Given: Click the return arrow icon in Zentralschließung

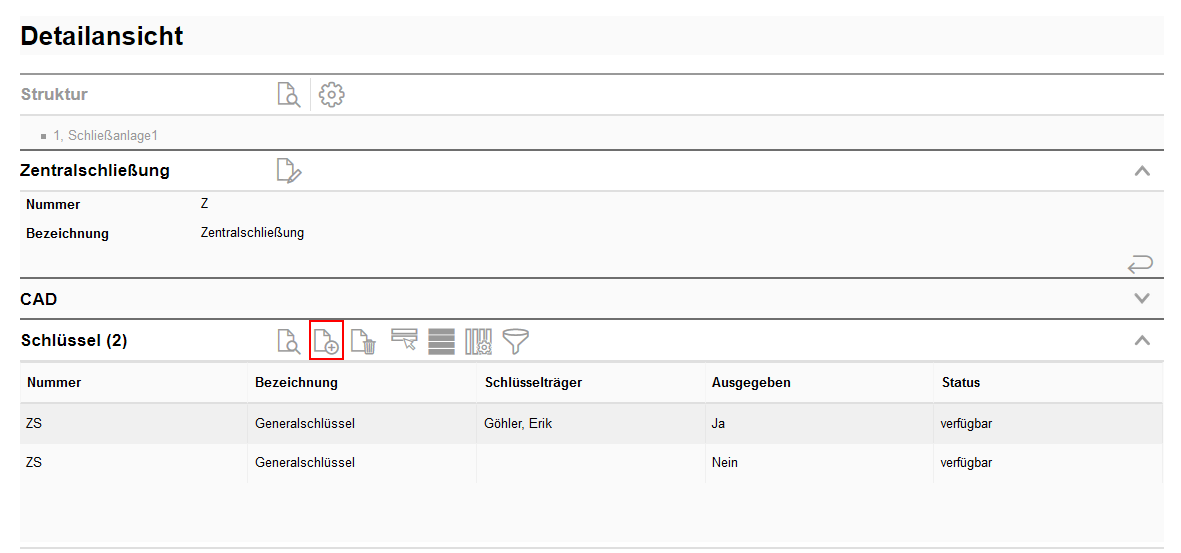Looking at the screenshot, I should pos(1140,264).
